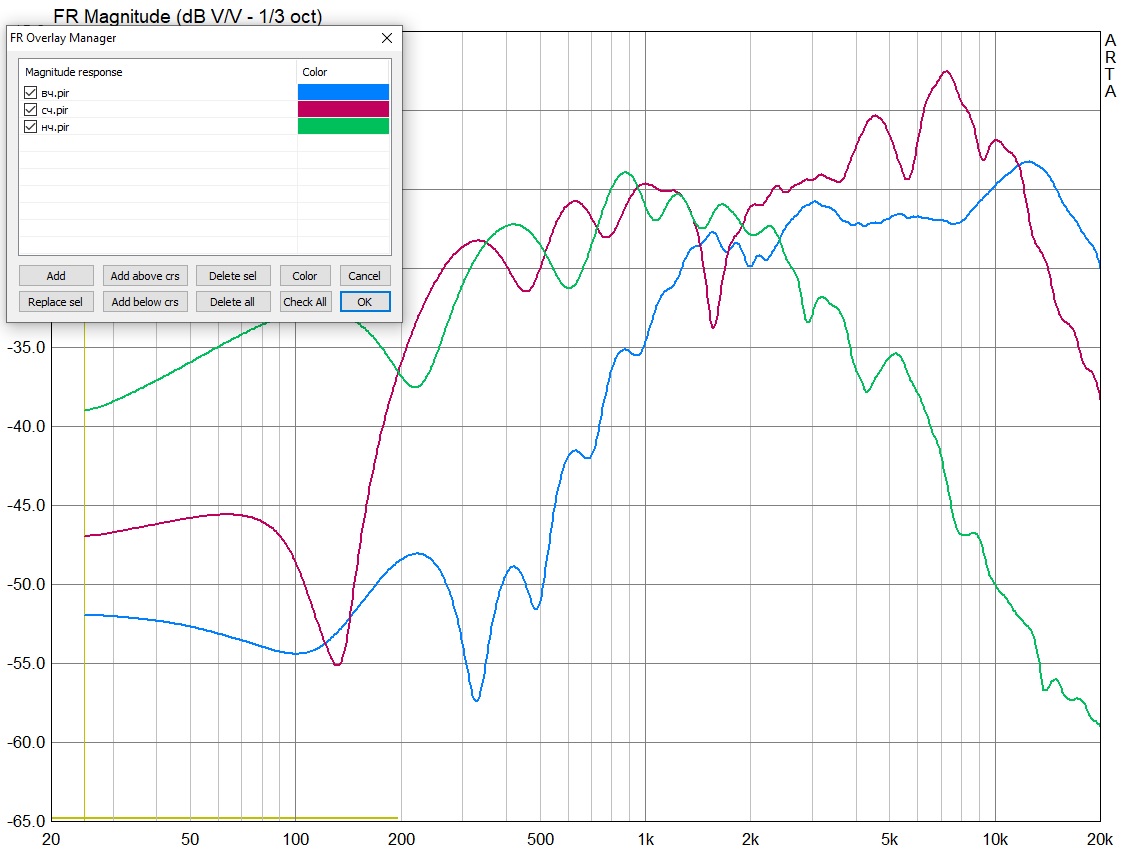Click the -65.0 y-axis label
Image resolution: width=1121 pixels, height=856 pixels.
26,821
